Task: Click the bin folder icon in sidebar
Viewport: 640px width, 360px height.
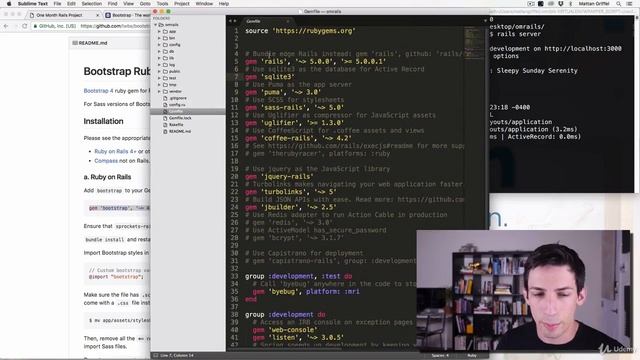Action: click(x=165, y=38)
